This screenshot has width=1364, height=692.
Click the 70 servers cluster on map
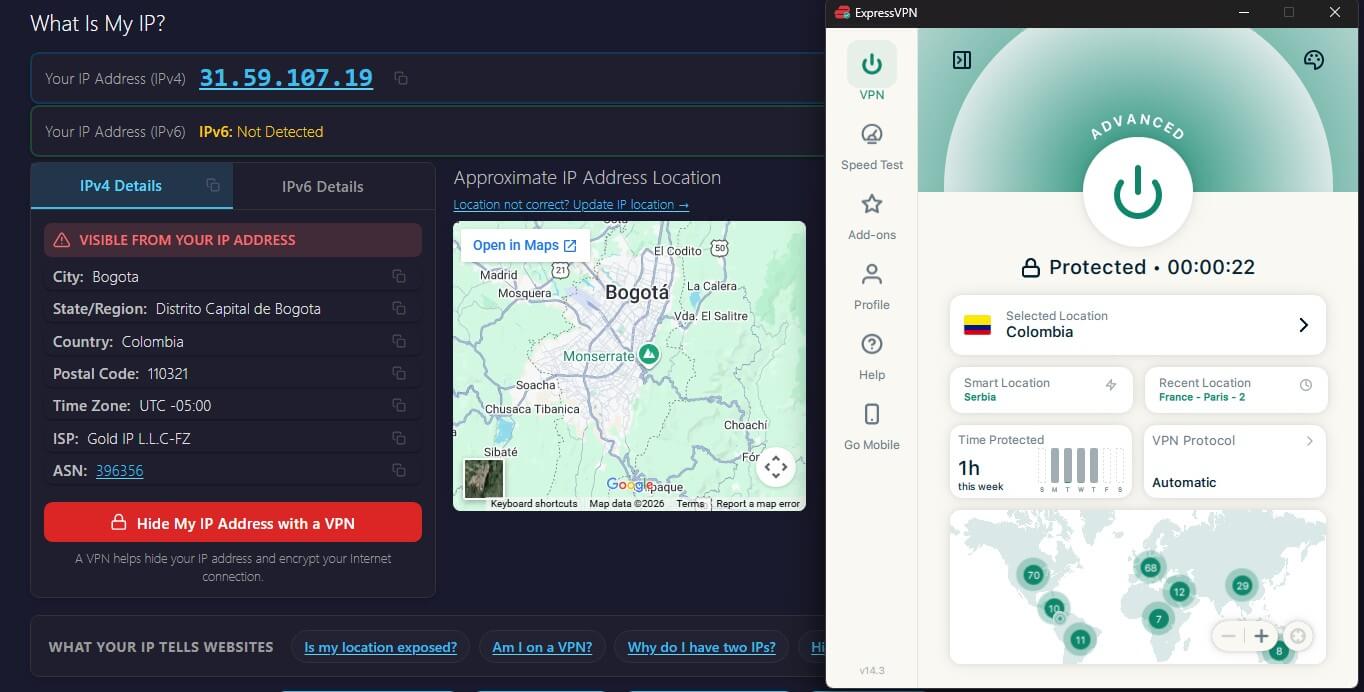coord(1033,575)
